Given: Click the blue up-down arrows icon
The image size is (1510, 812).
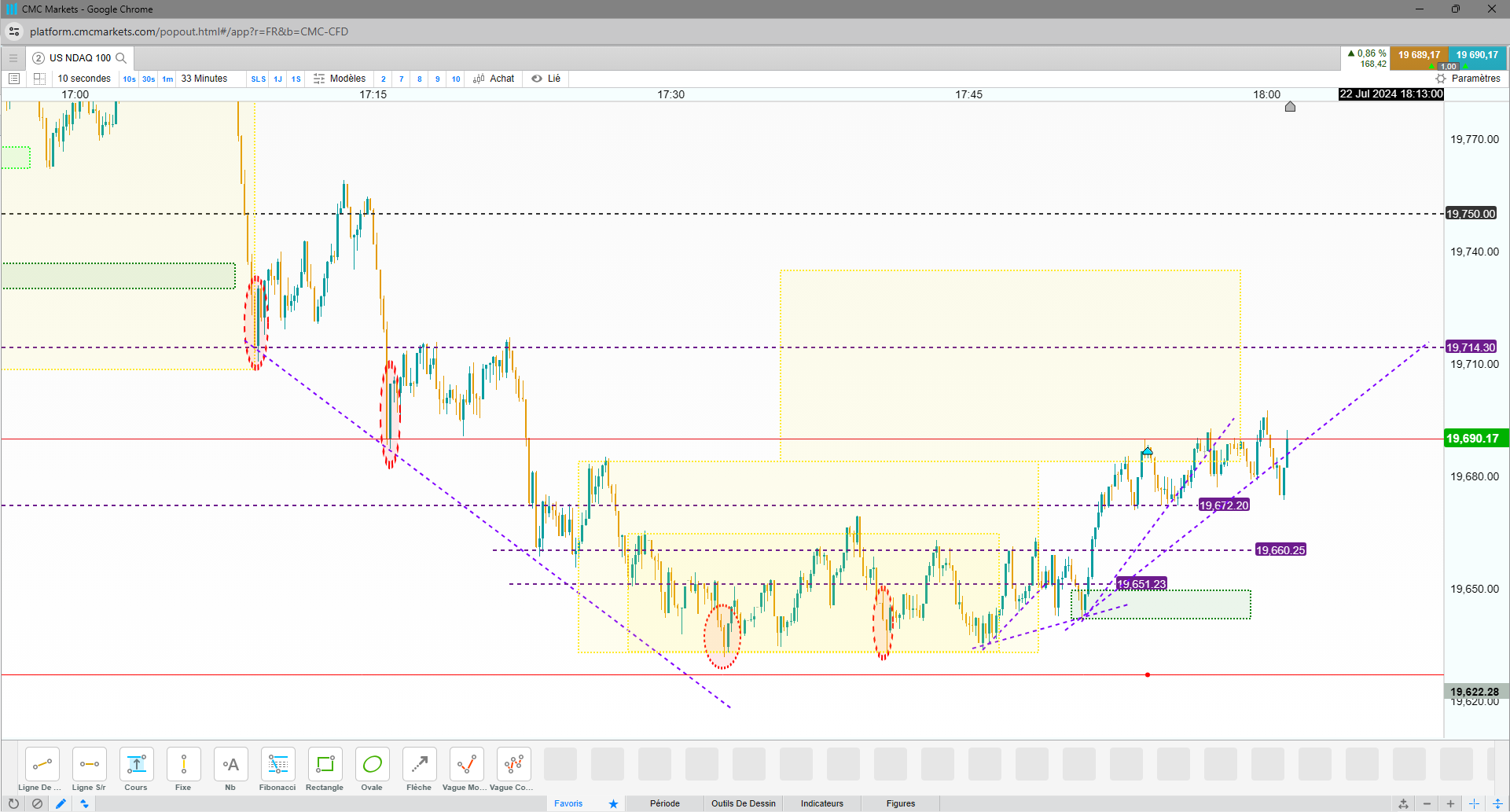Looking at the screenshot, I should 84,803.
